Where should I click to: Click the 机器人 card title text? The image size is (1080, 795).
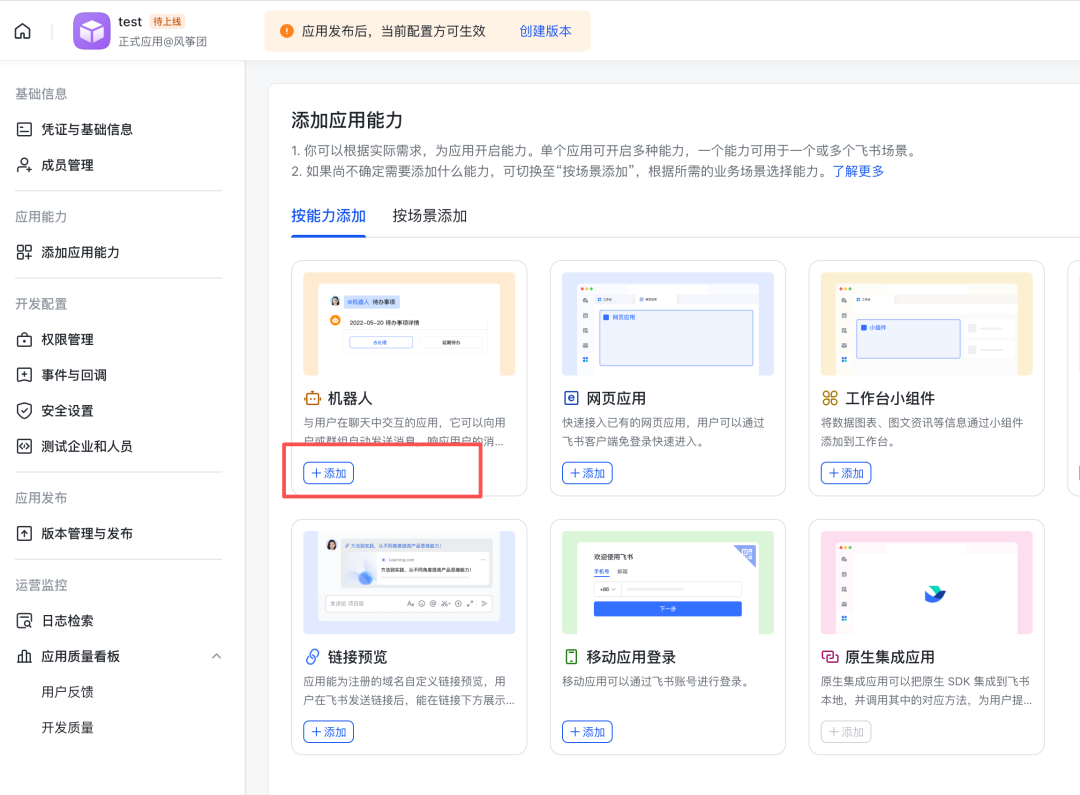350,398
